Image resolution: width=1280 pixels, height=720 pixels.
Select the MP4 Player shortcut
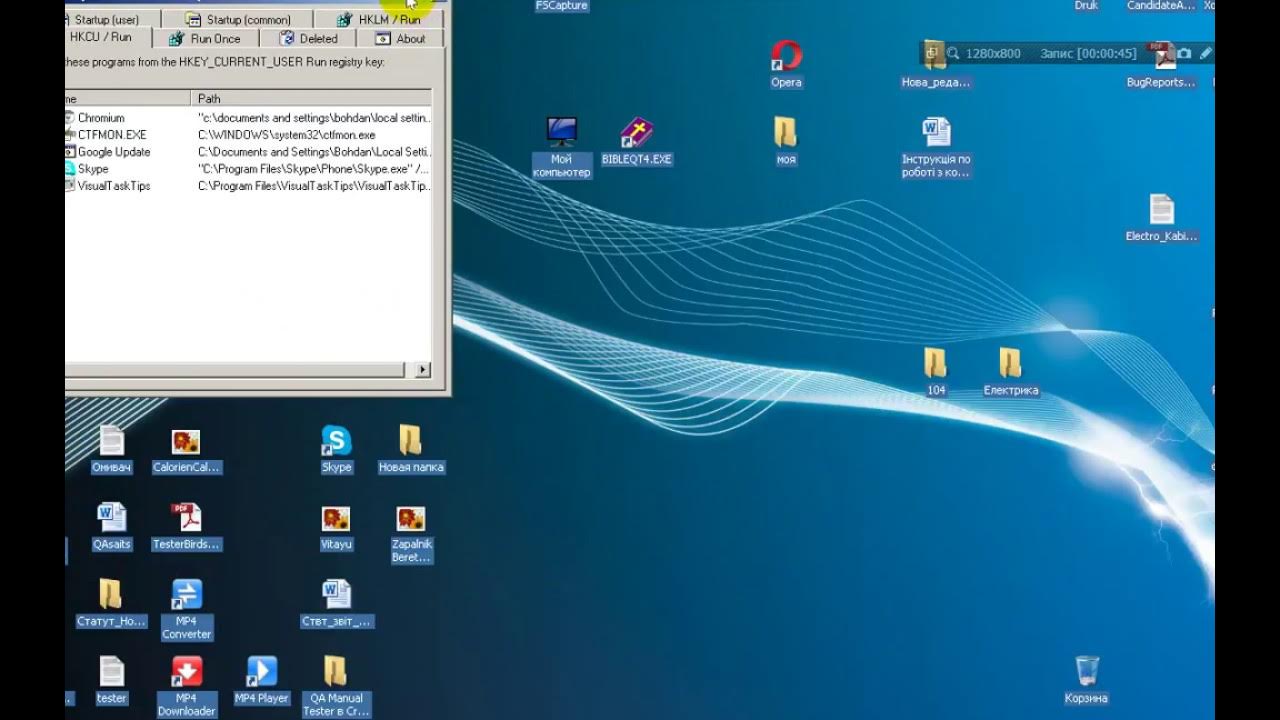261,680
